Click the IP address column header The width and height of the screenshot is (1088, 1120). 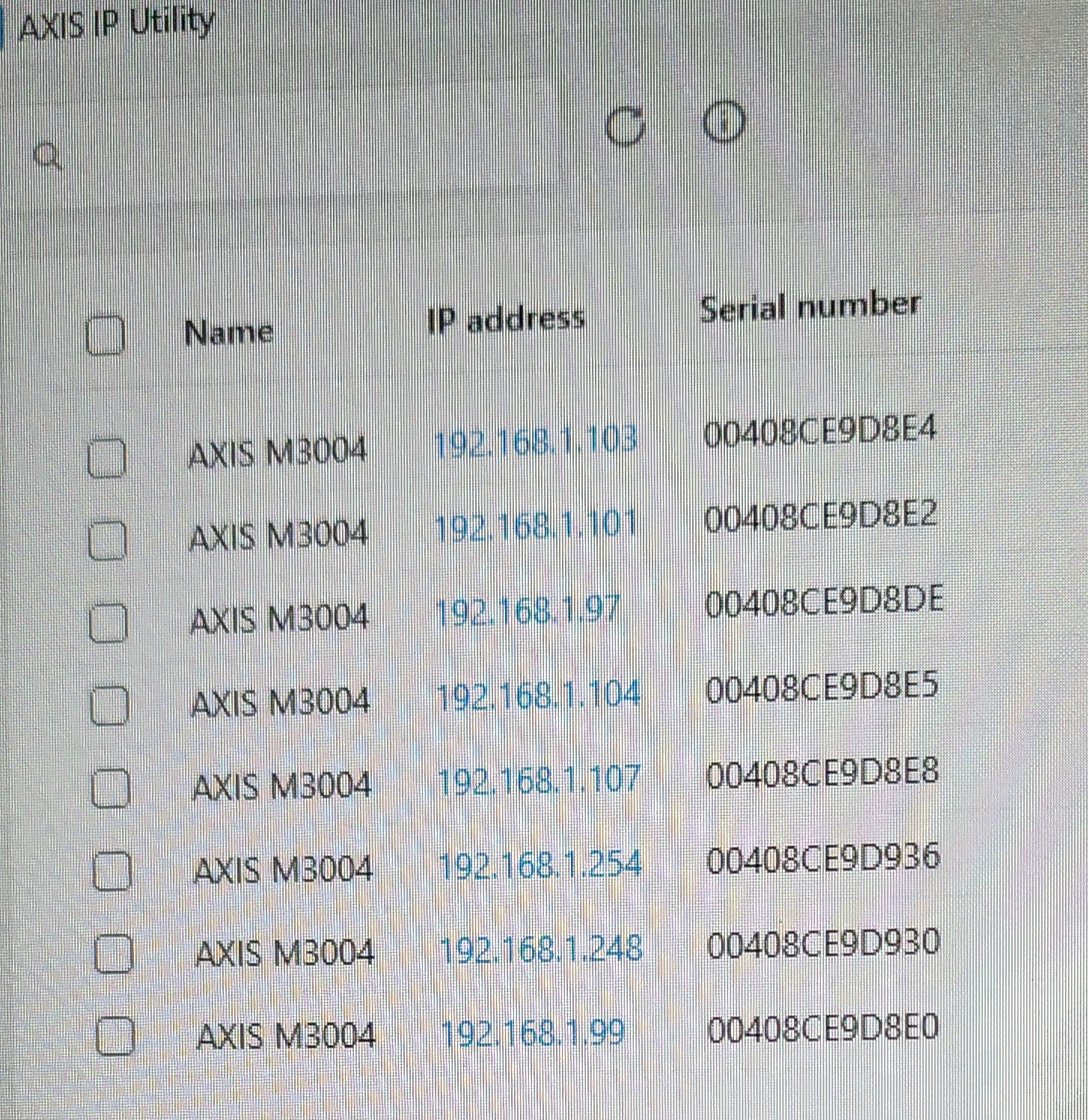(506, 319)
